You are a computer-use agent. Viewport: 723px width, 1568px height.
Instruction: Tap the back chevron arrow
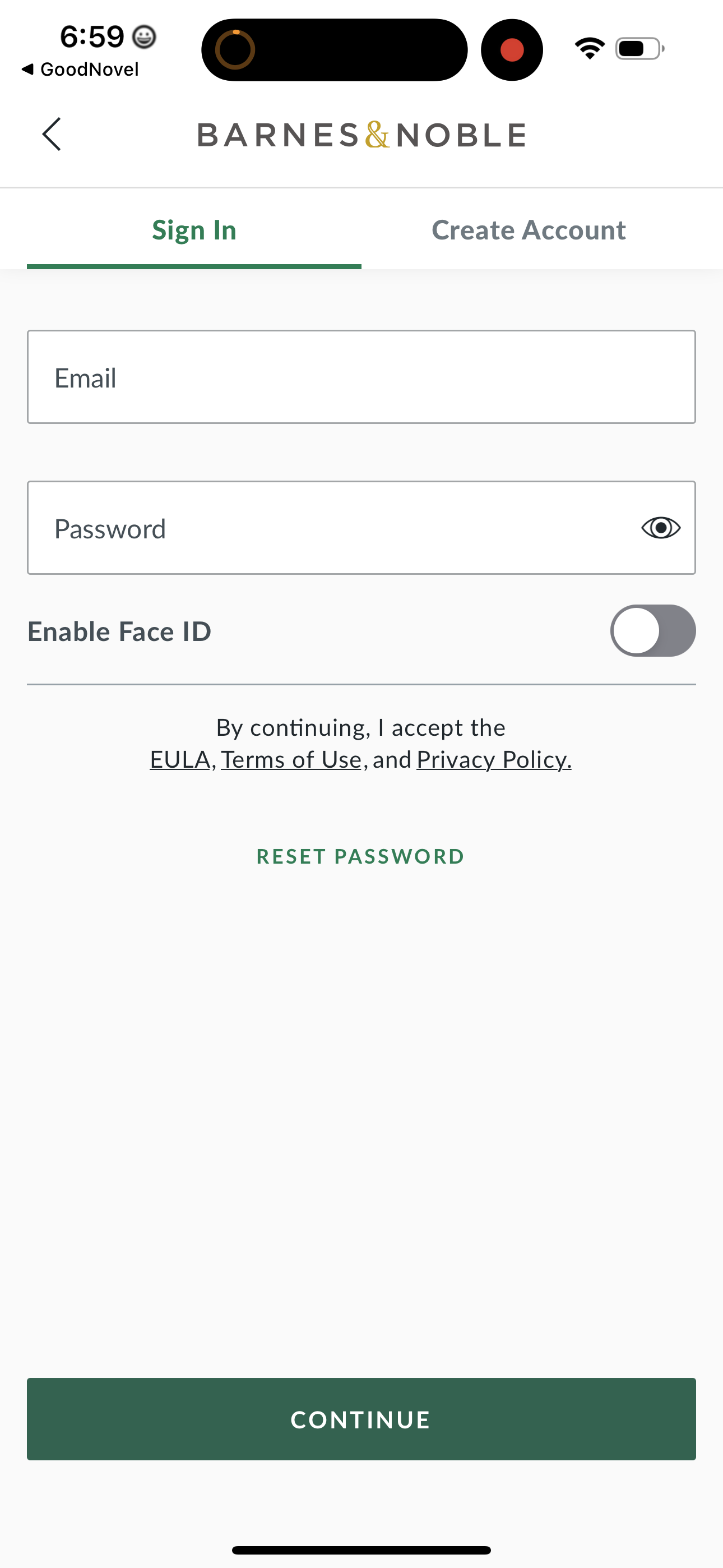coord(52,135)
